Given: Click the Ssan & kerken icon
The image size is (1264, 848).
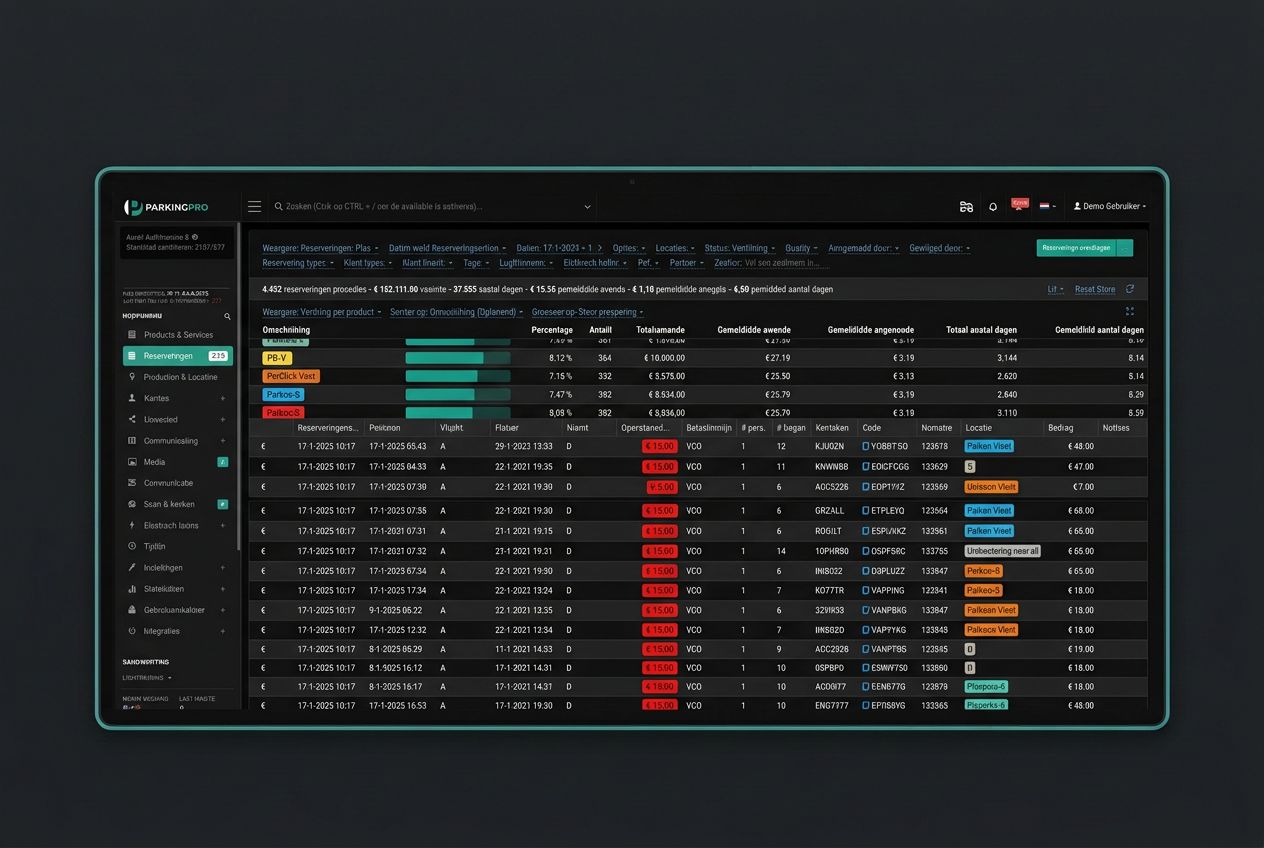Looking at the screenshot, I should pos(132,504).
